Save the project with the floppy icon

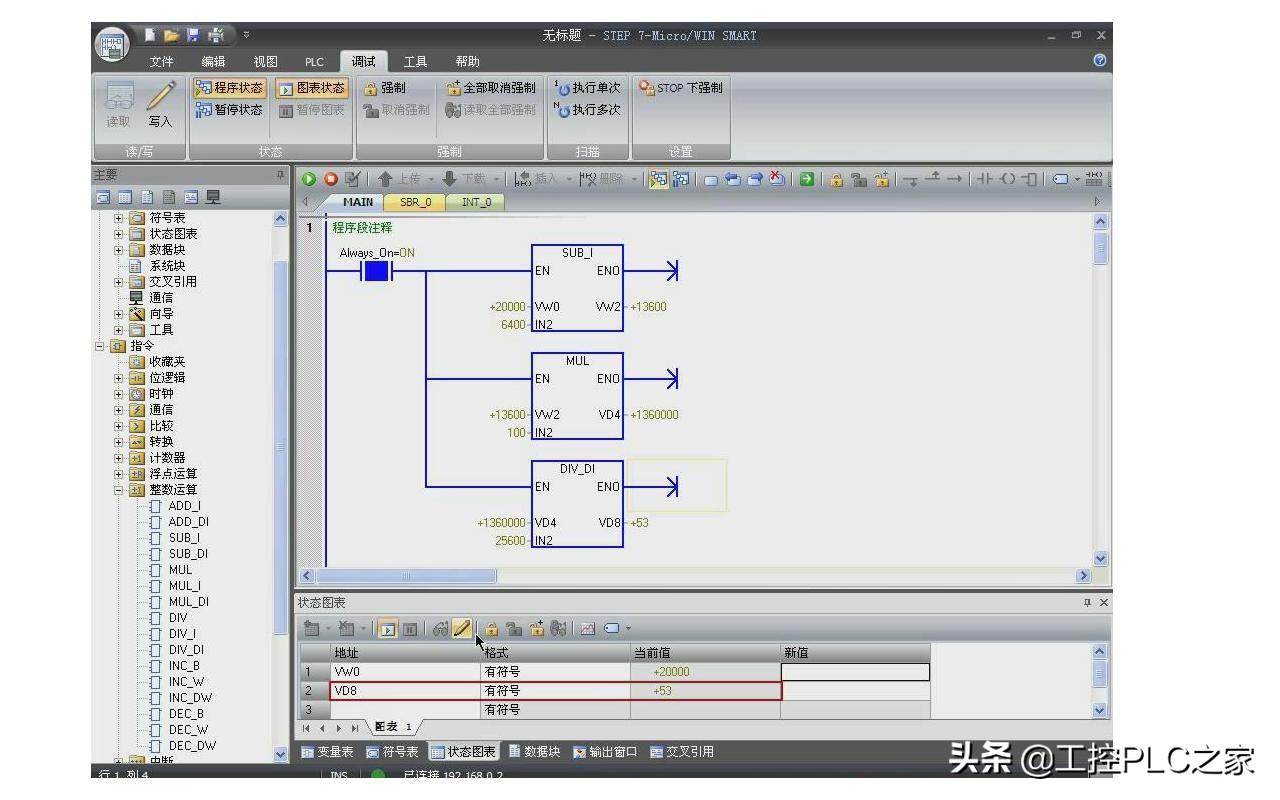(192, 36)
